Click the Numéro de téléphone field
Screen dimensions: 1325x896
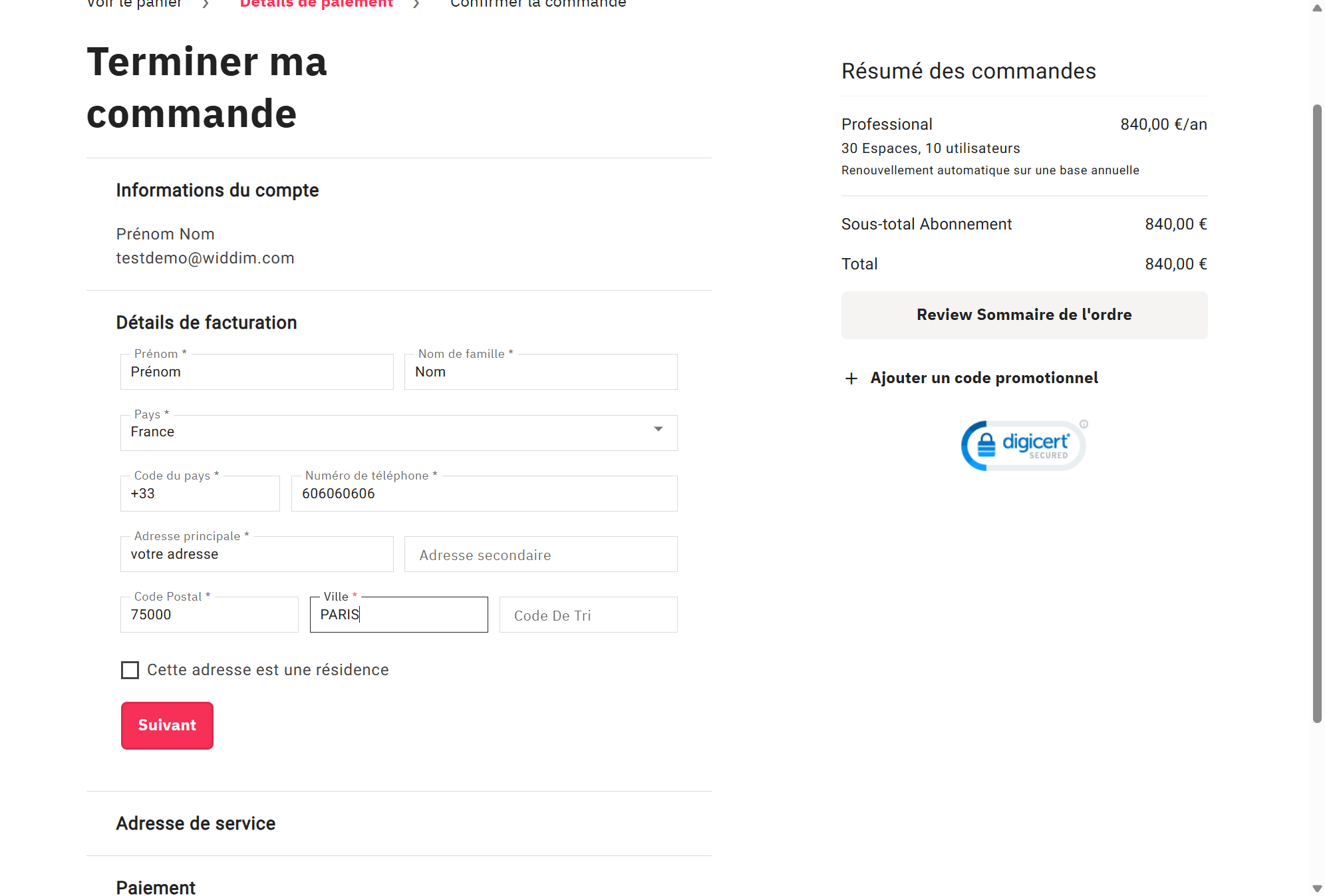(x=484, y=494)
